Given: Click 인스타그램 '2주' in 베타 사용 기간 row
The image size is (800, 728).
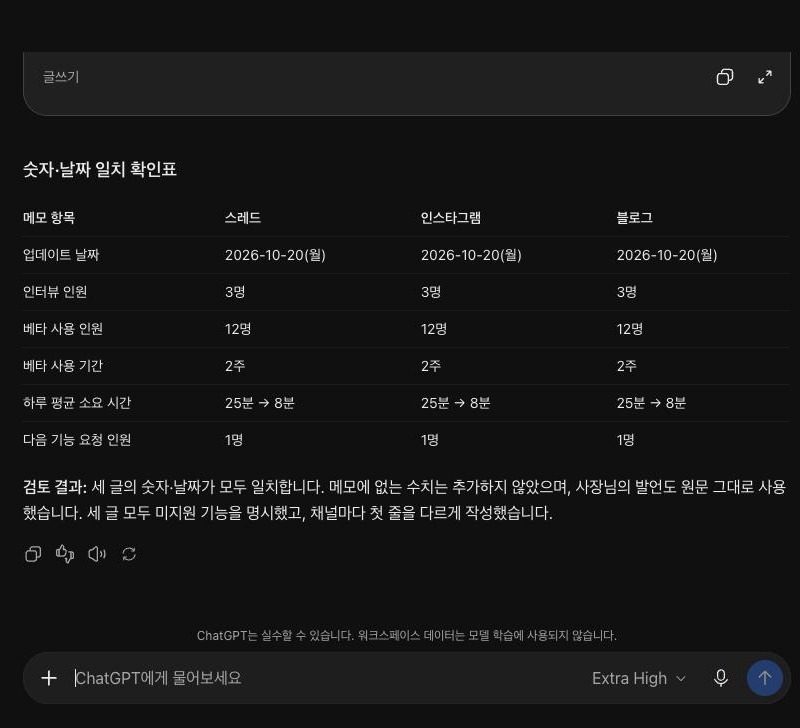Looking at the screenshot, I should click(x=431, y=366).
